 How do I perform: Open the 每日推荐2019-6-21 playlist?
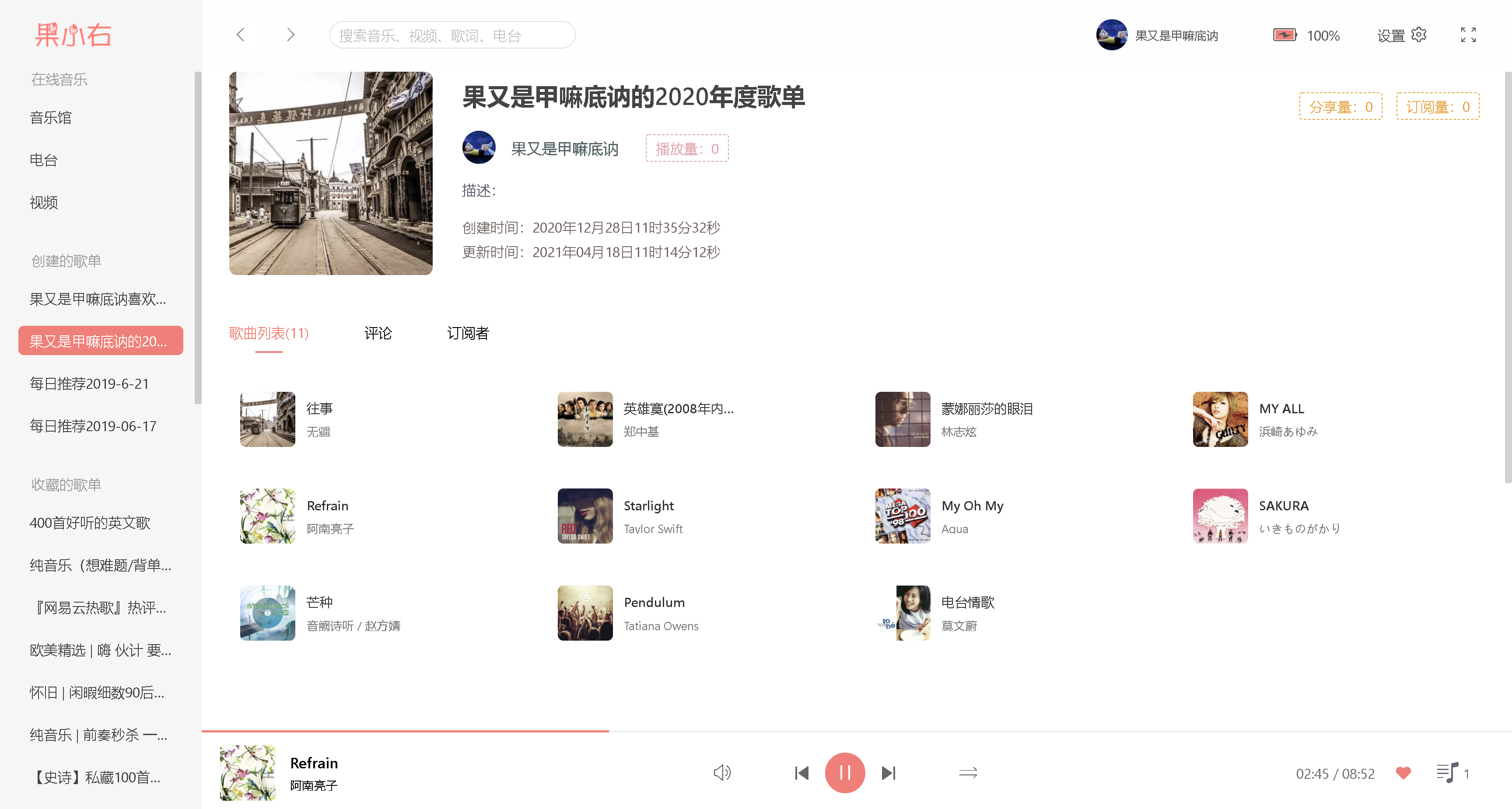[89, 384]
